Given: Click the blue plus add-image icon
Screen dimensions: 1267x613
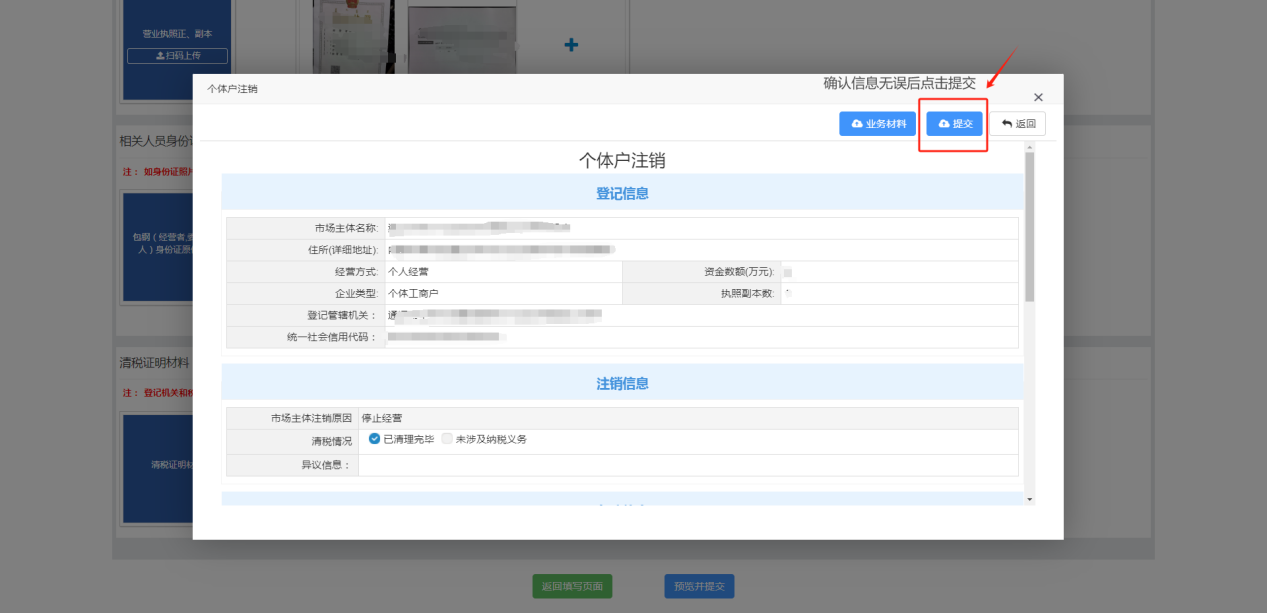Looking at the screenshot, I should [x=571, y=45].
